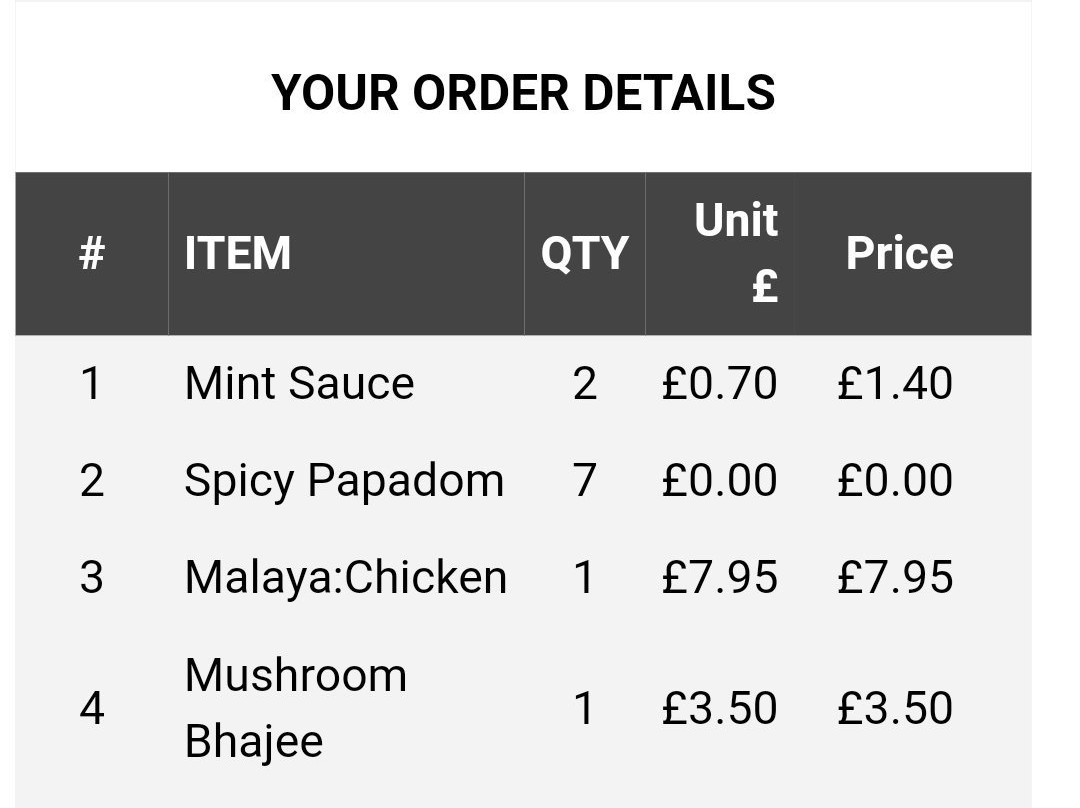Click the £0.70 unit price

coord(719,384)
